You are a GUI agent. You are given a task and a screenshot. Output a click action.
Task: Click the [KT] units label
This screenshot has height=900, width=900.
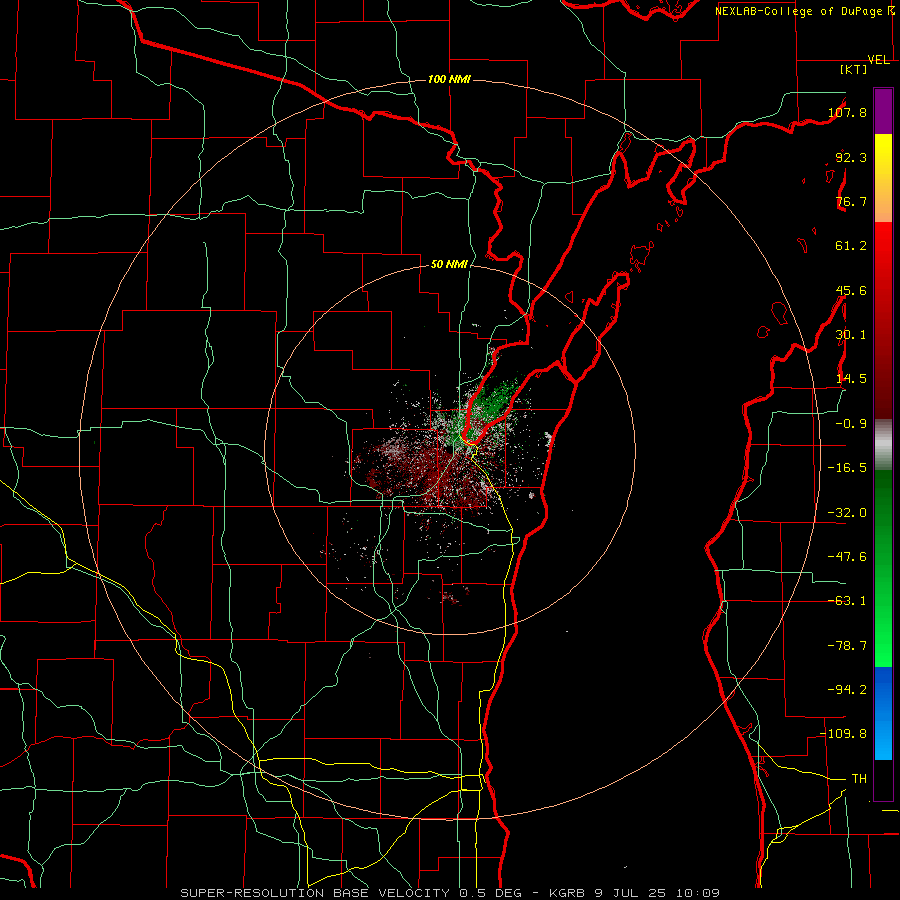click(854, 69)
